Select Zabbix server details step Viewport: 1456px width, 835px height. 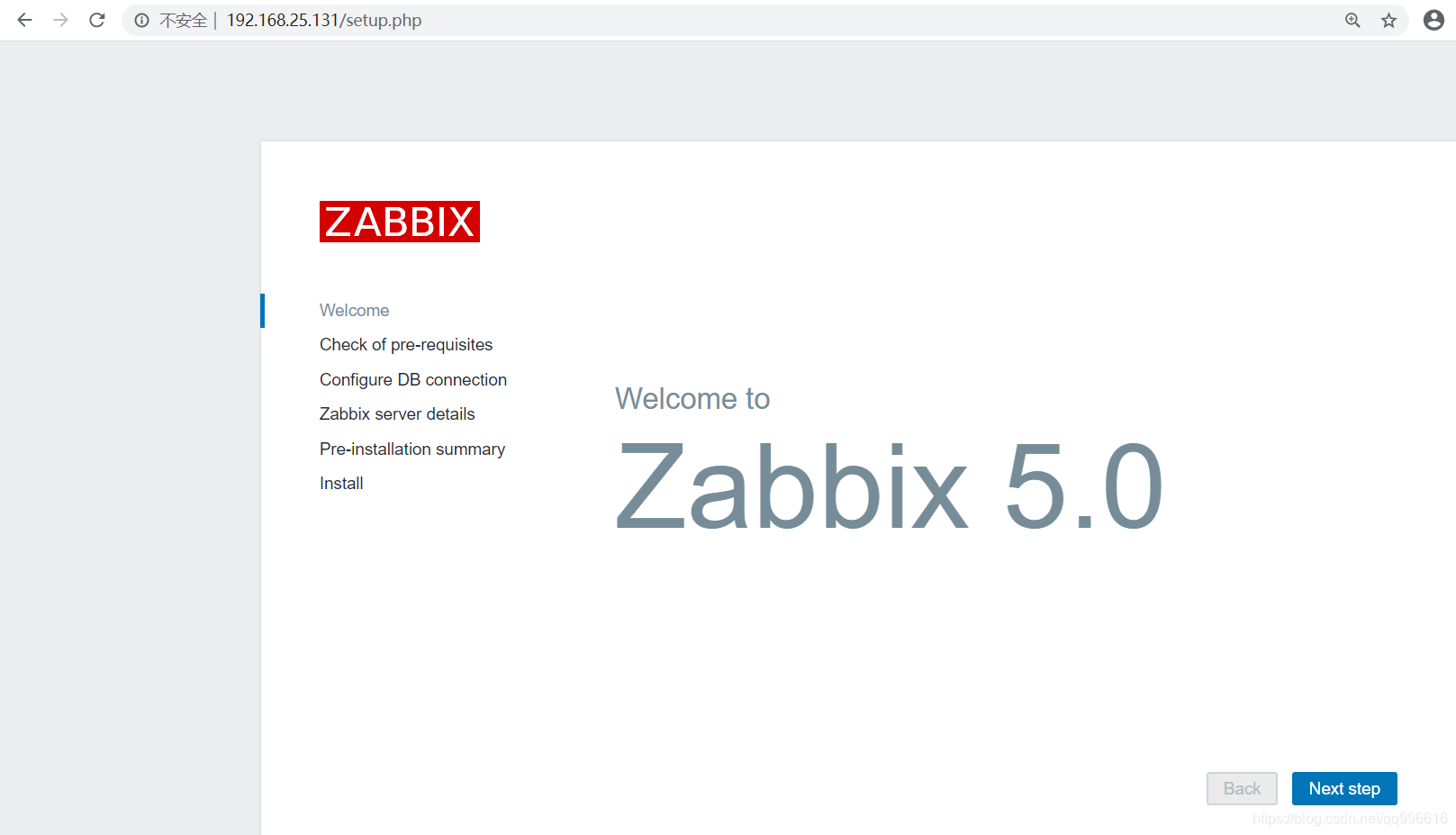pos(397,413)
